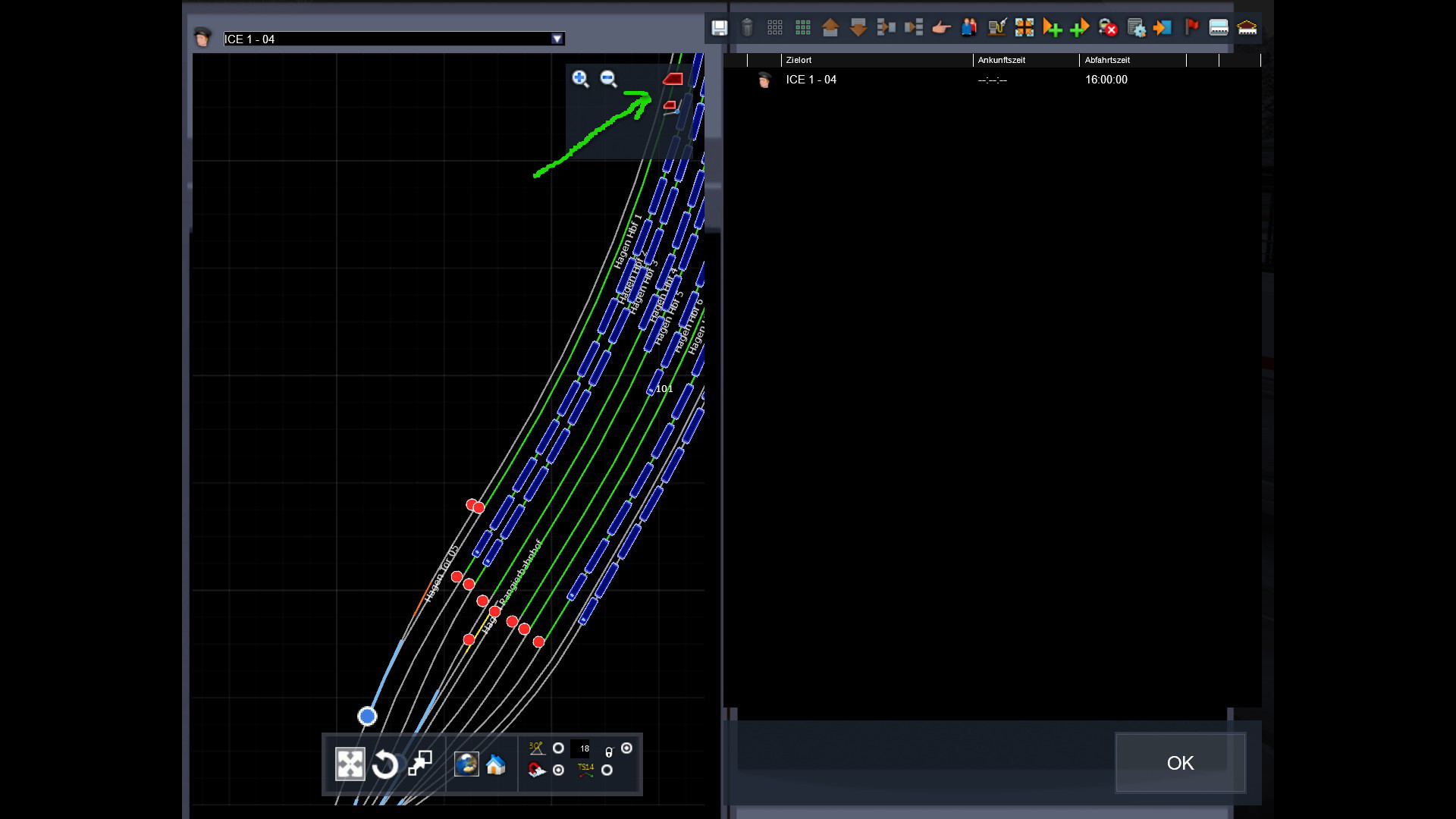The image size is (1456, 819).
Task: Click the Hagen Hbf 1 track label
Action: pyautogui.click(x=628, y=241)
